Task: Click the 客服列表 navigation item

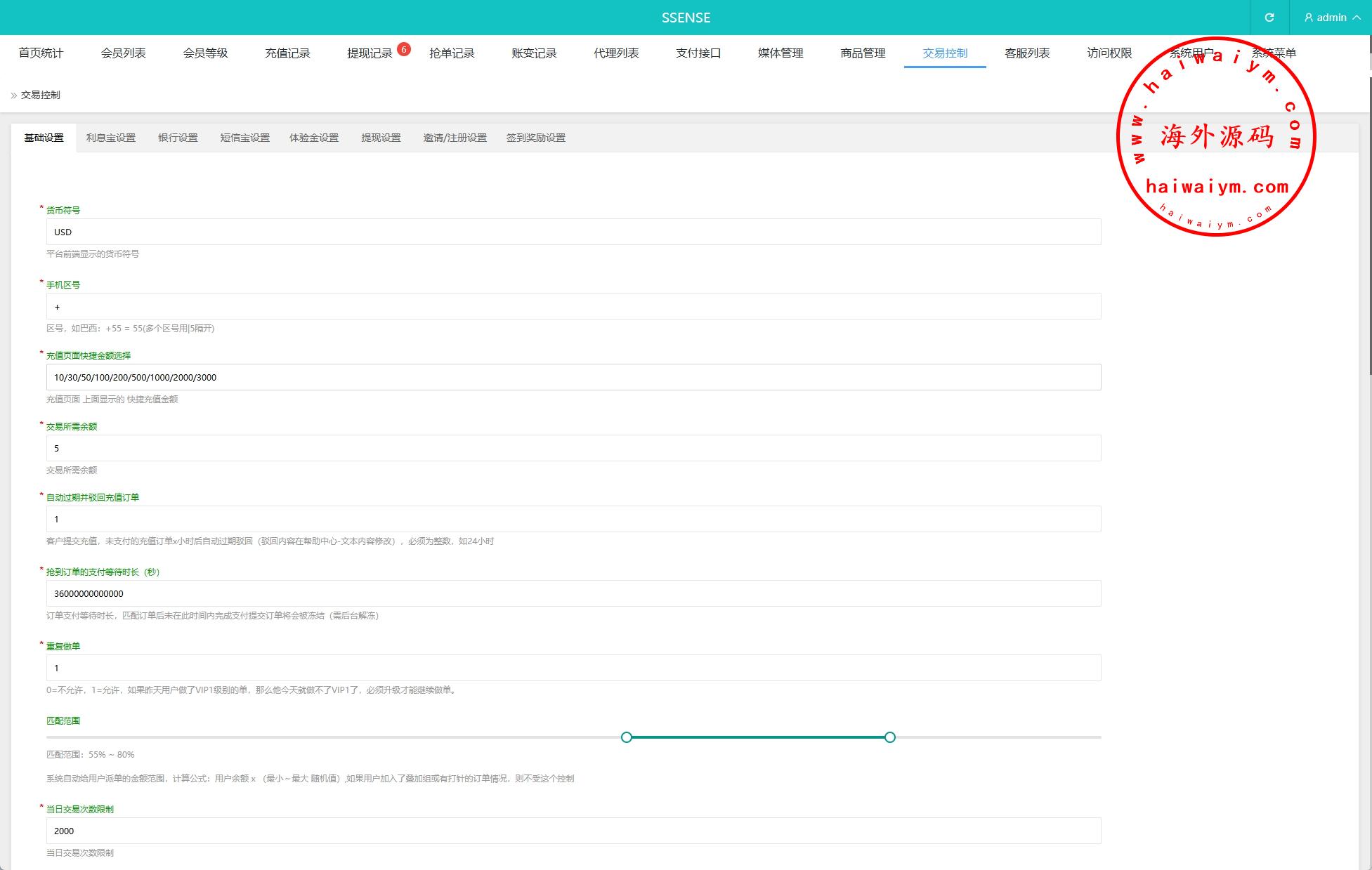Action: click(1027, 53)
